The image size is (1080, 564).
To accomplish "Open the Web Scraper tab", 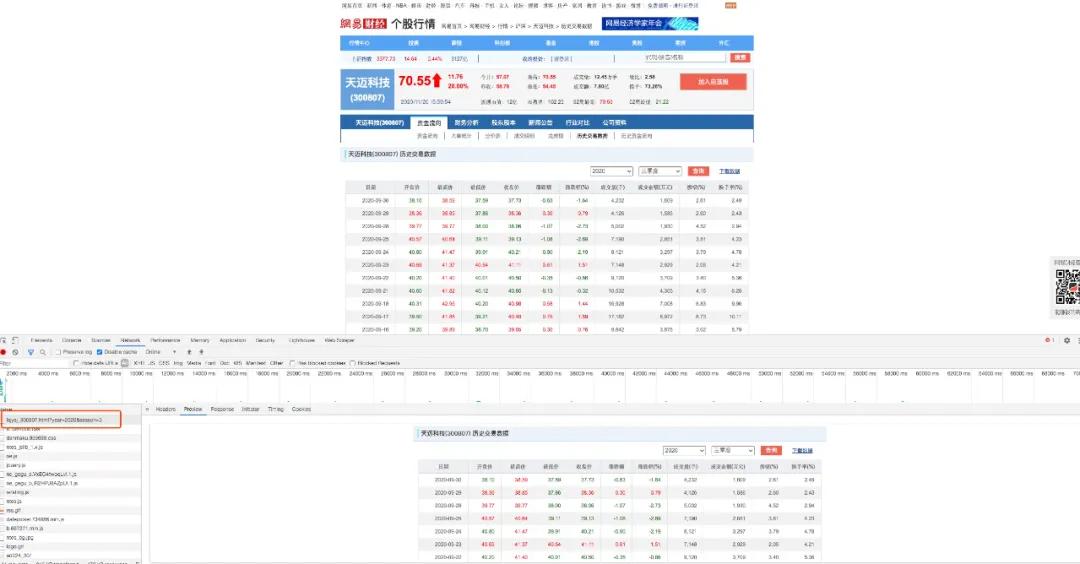I will [x=340, y=340].
